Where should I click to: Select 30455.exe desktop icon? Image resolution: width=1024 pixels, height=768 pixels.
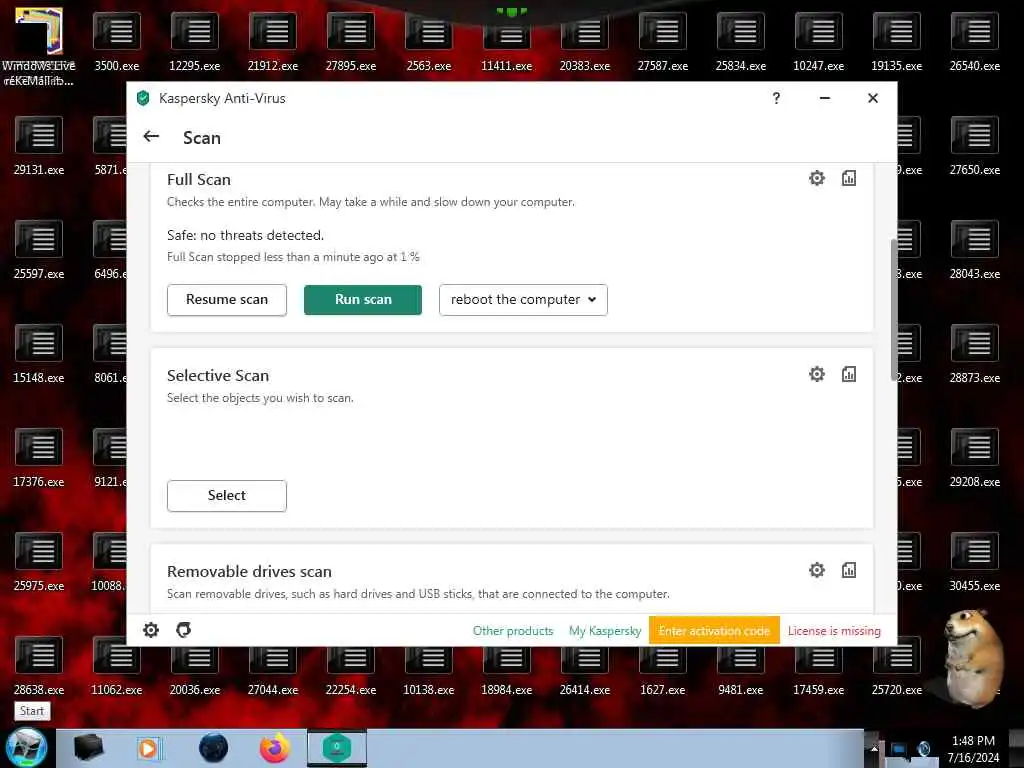974,560
